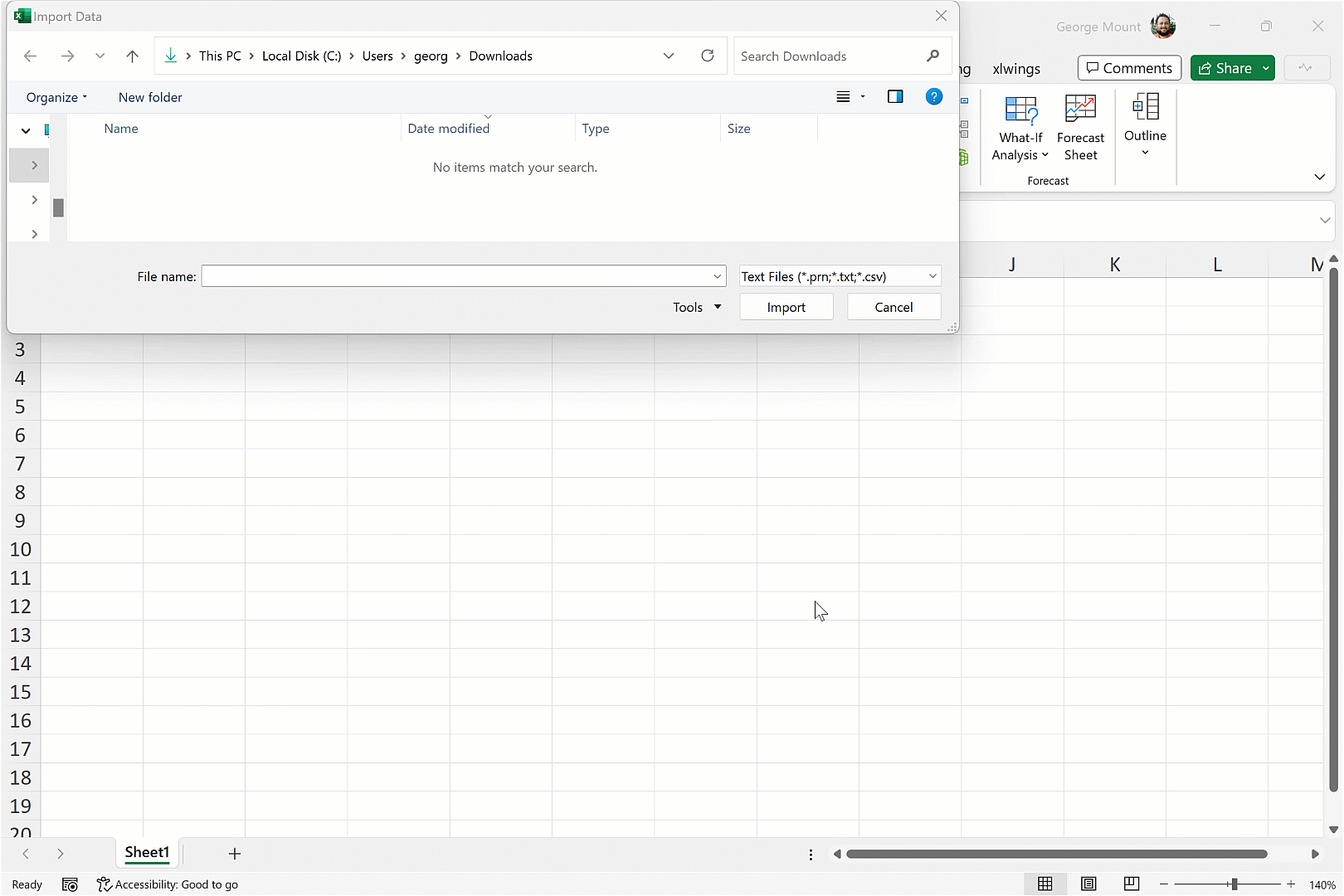This screenshot has width=1344, height=896.
Task: Click the zoom slider handle
Action: (x=1234, y=884)
